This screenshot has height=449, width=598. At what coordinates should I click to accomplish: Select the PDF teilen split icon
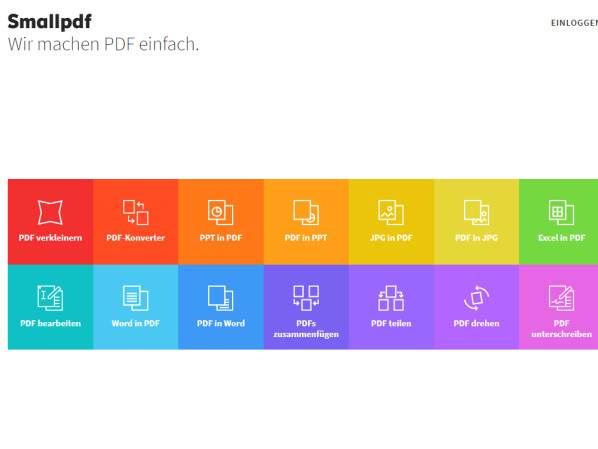(391, 298)
